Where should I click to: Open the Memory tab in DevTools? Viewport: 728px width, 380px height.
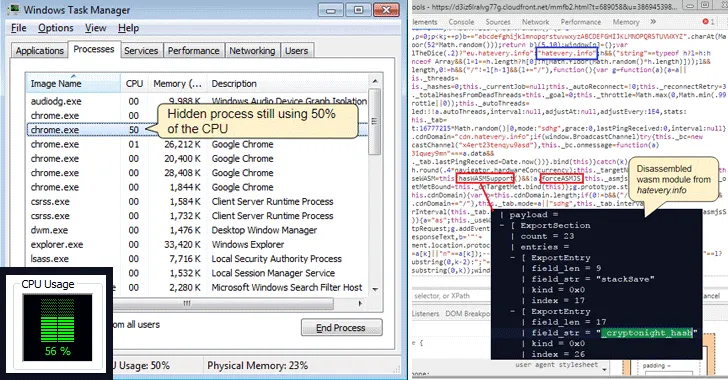626,22
